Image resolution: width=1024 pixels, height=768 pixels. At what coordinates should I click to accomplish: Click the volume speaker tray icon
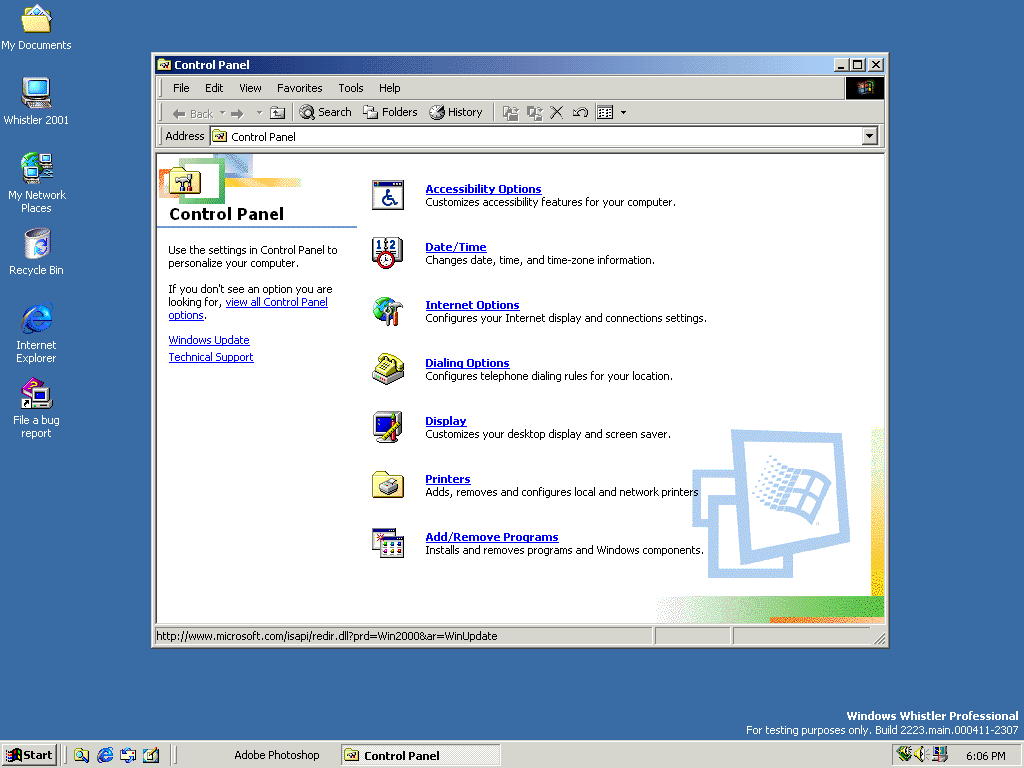coord(921,754)
